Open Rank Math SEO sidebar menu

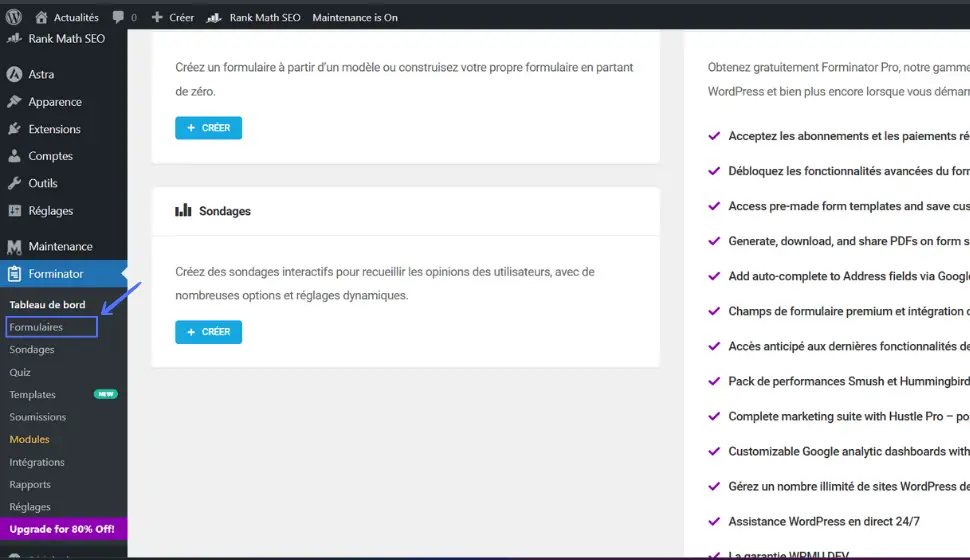click(67, 38)
